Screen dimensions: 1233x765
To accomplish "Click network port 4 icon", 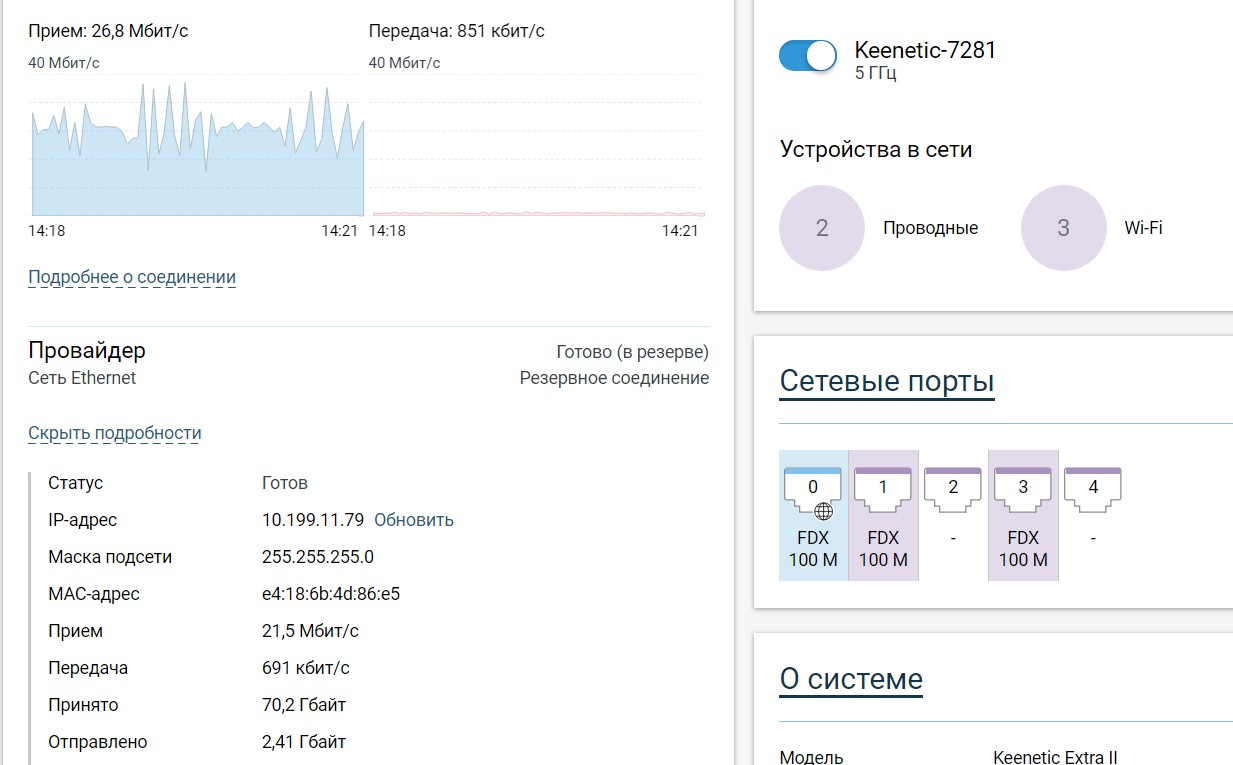I will point(1093,487).
